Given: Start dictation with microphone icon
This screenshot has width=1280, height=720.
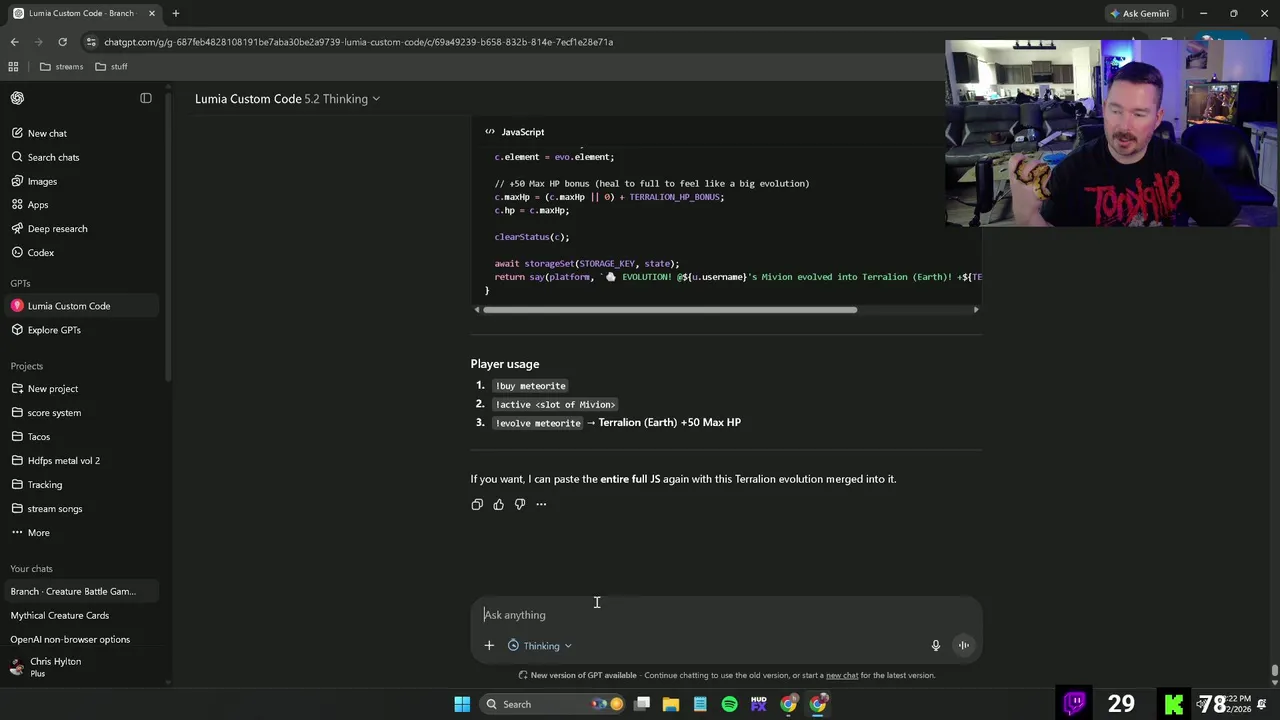Looking at the screenshot, I should click(936, 646).
